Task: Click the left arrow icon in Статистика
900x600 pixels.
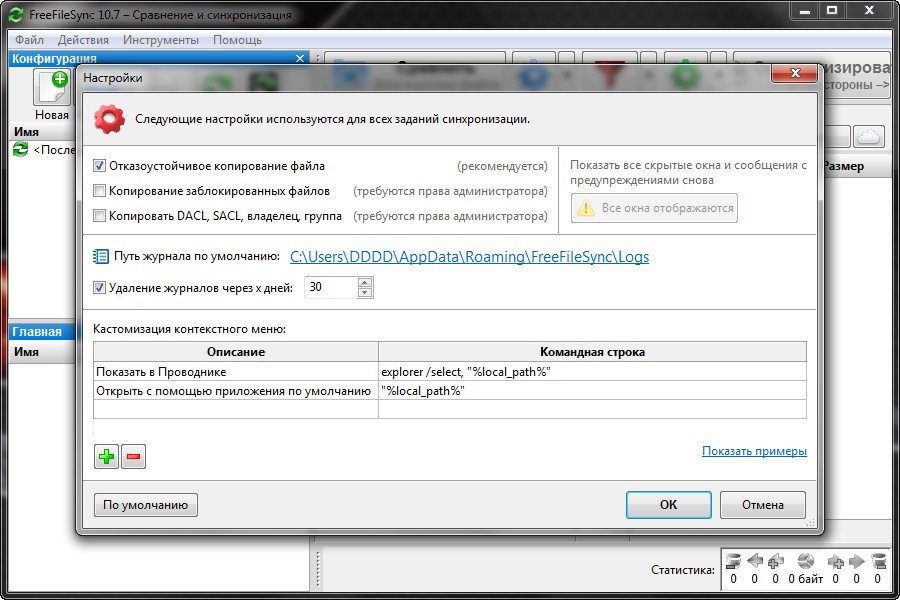Action: coord(755,561)
